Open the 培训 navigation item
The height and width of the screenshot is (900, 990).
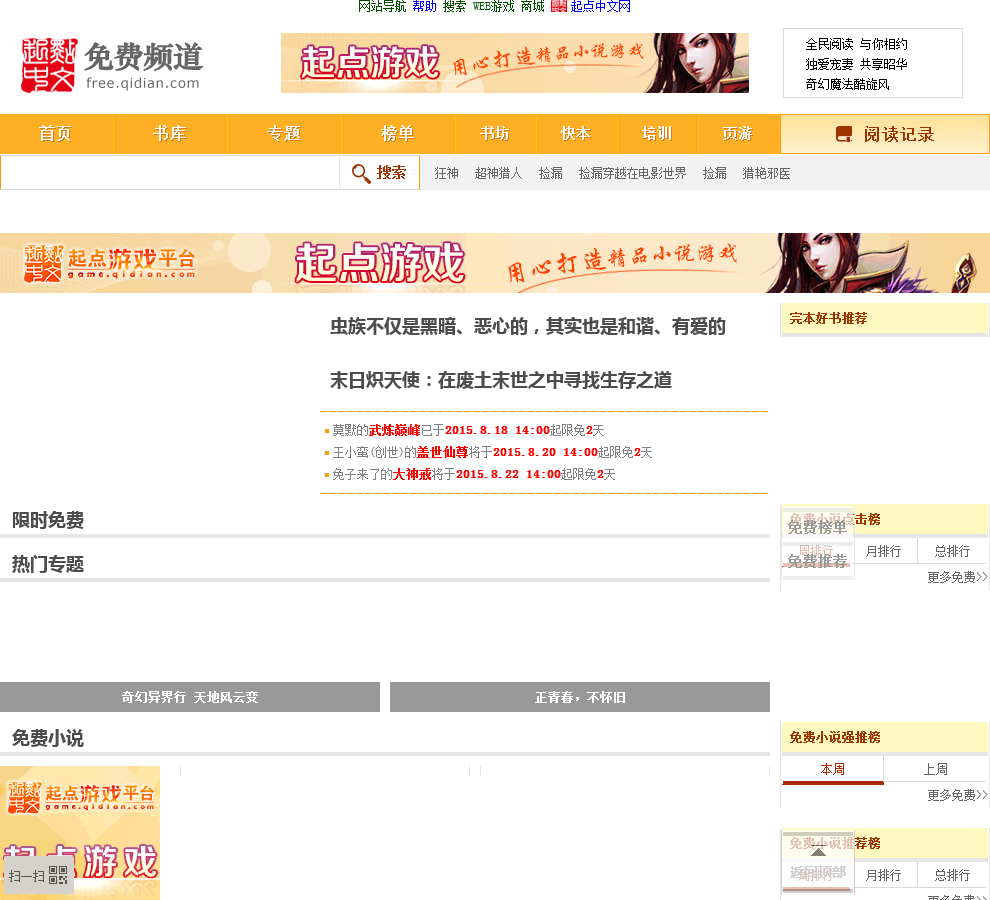point(657,134)
